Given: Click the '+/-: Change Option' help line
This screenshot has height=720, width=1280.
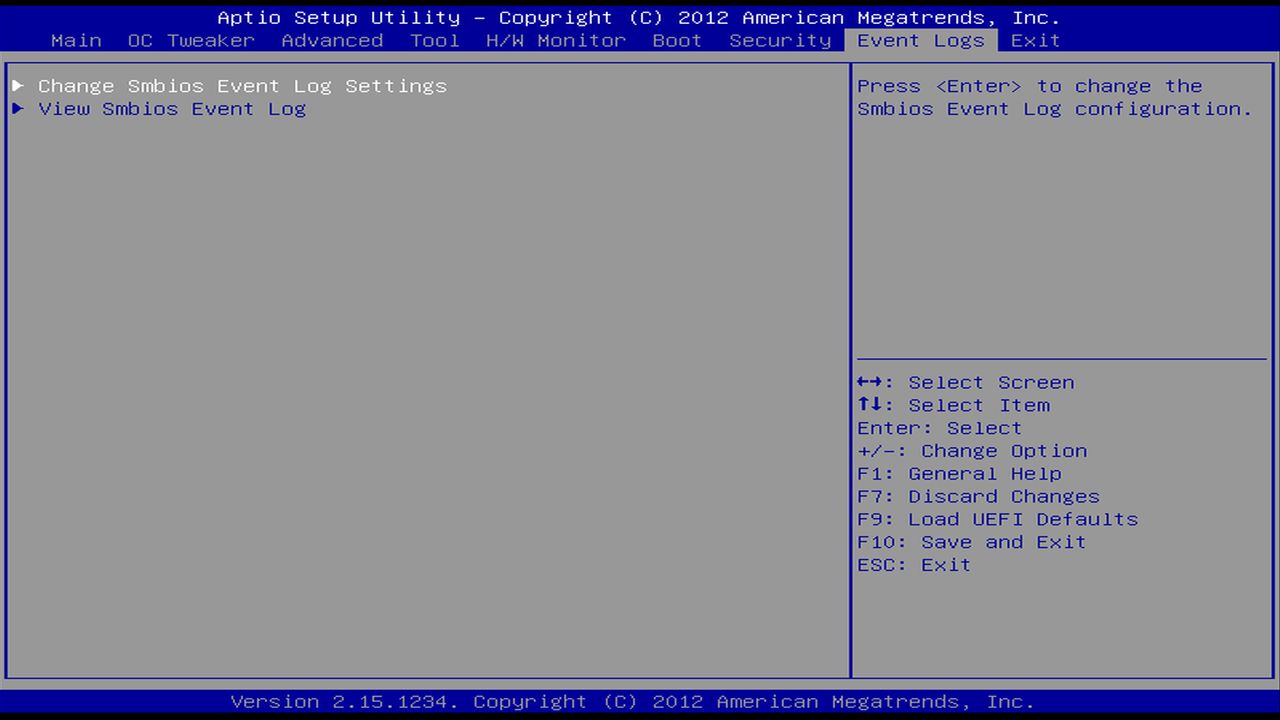Looking at the screenshot, I should point(972,451).
